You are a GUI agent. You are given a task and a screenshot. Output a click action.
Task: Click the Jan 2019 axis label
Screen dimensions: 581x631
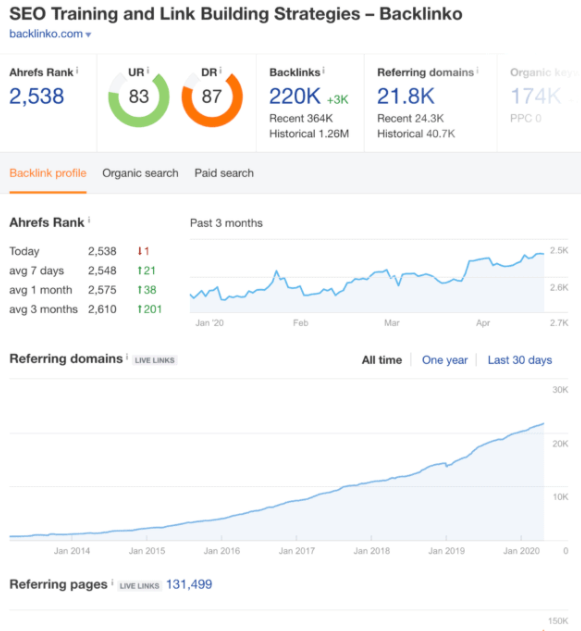click(447, 551)
